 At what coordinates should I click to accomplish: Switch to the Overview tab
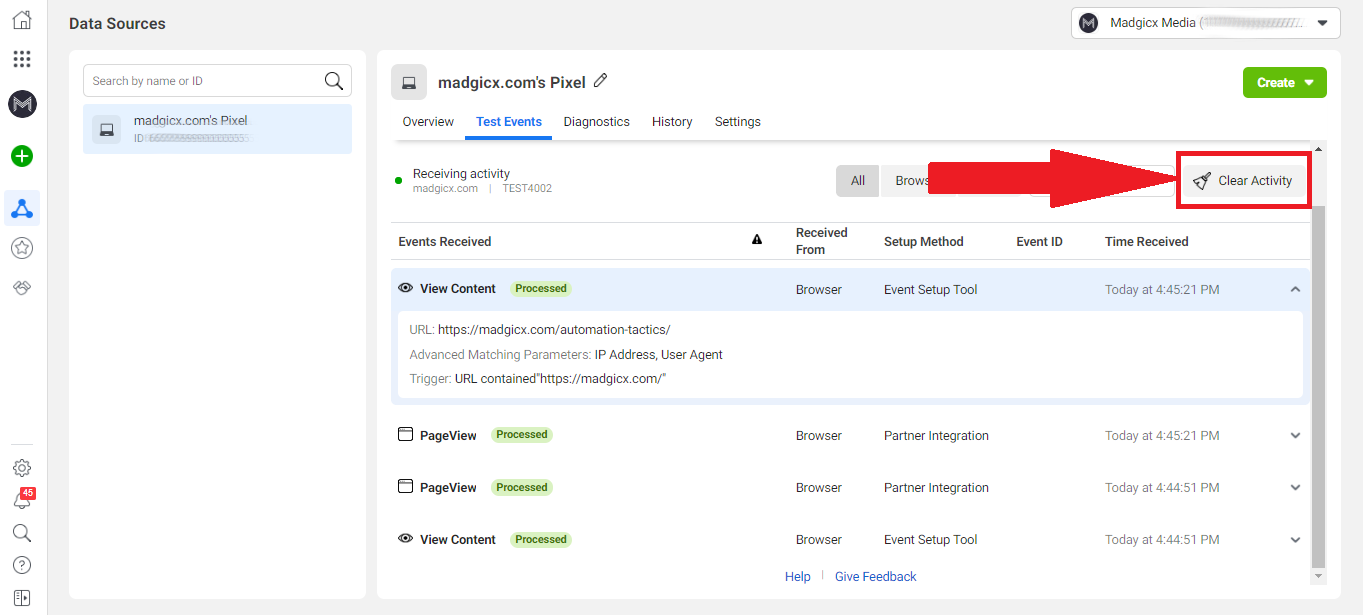pyautogui.click(x=428, y=122)
